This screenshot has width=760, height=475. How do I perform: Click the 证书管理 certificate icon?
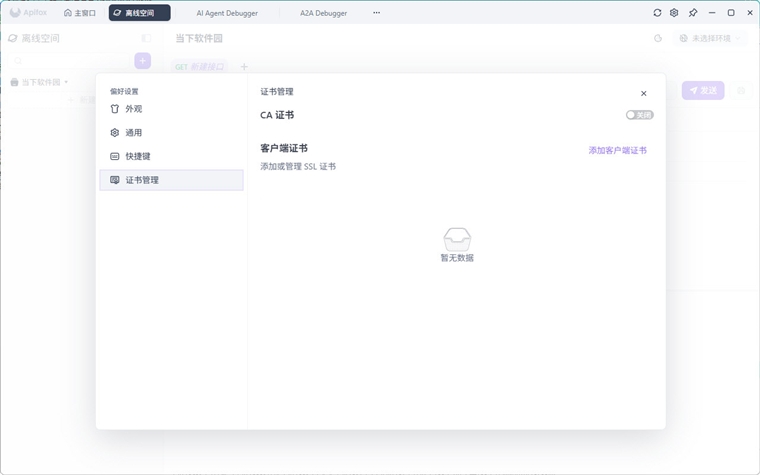click(114, 180)
